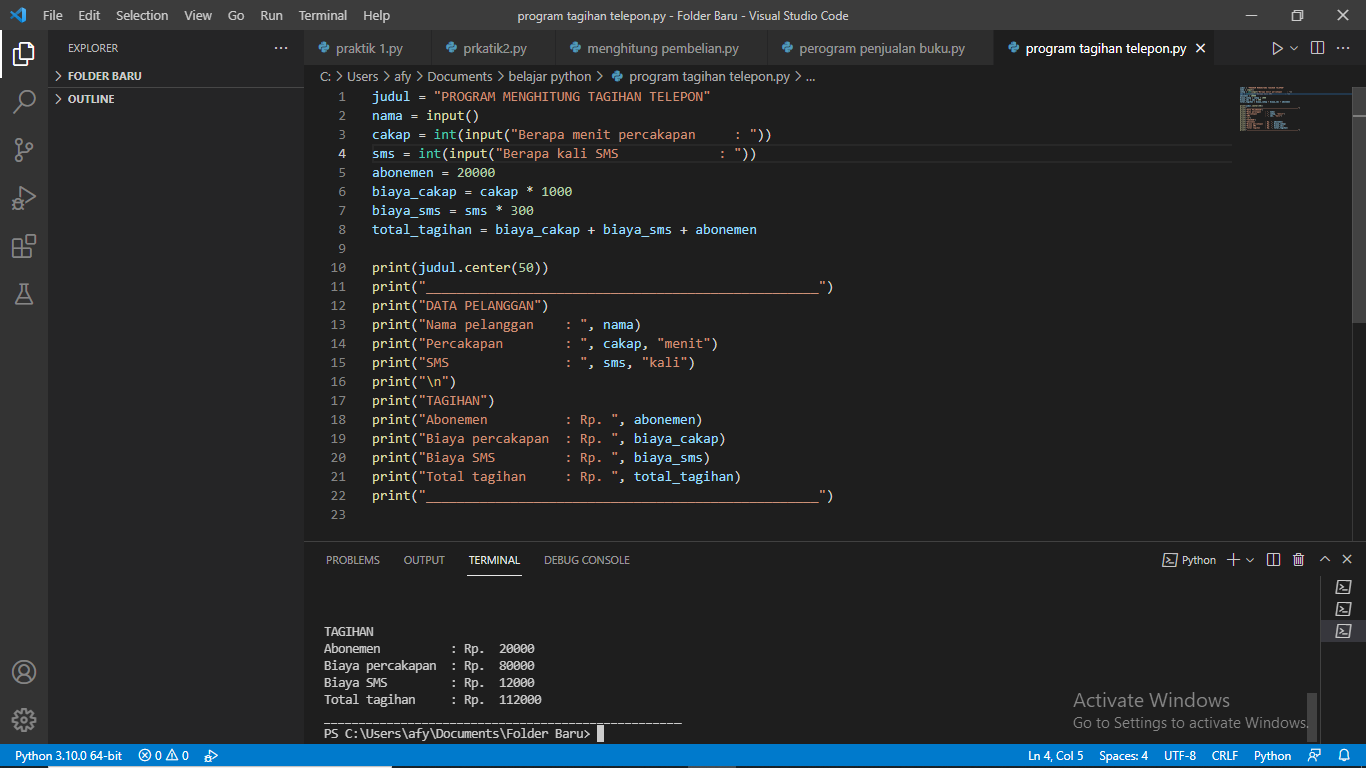Switch to menghitung pembelian.py tab
Viewport: 1366px width, 768px height.
(662, 48)
